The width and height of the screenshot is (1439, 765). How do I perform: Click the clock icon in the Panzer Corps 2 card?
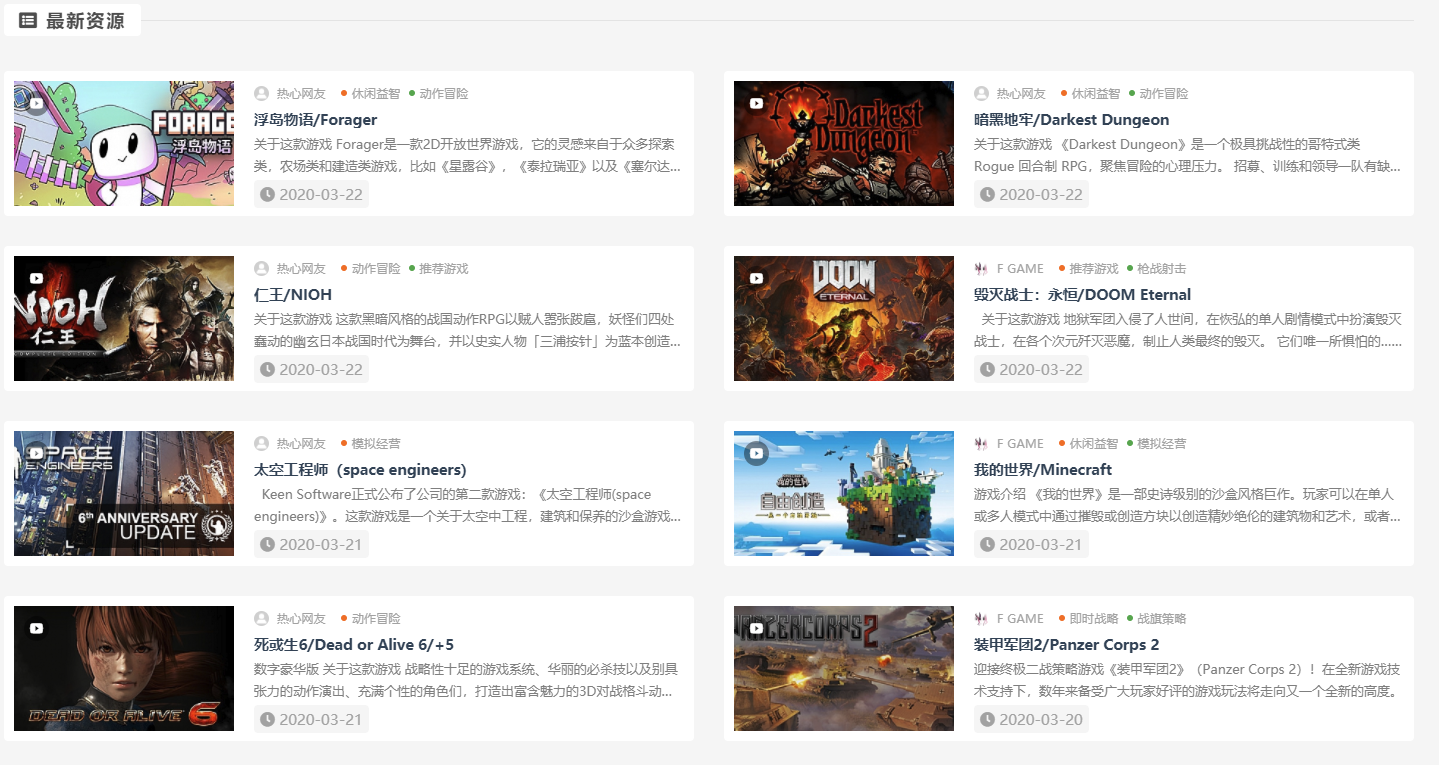(x=987, y=719)
